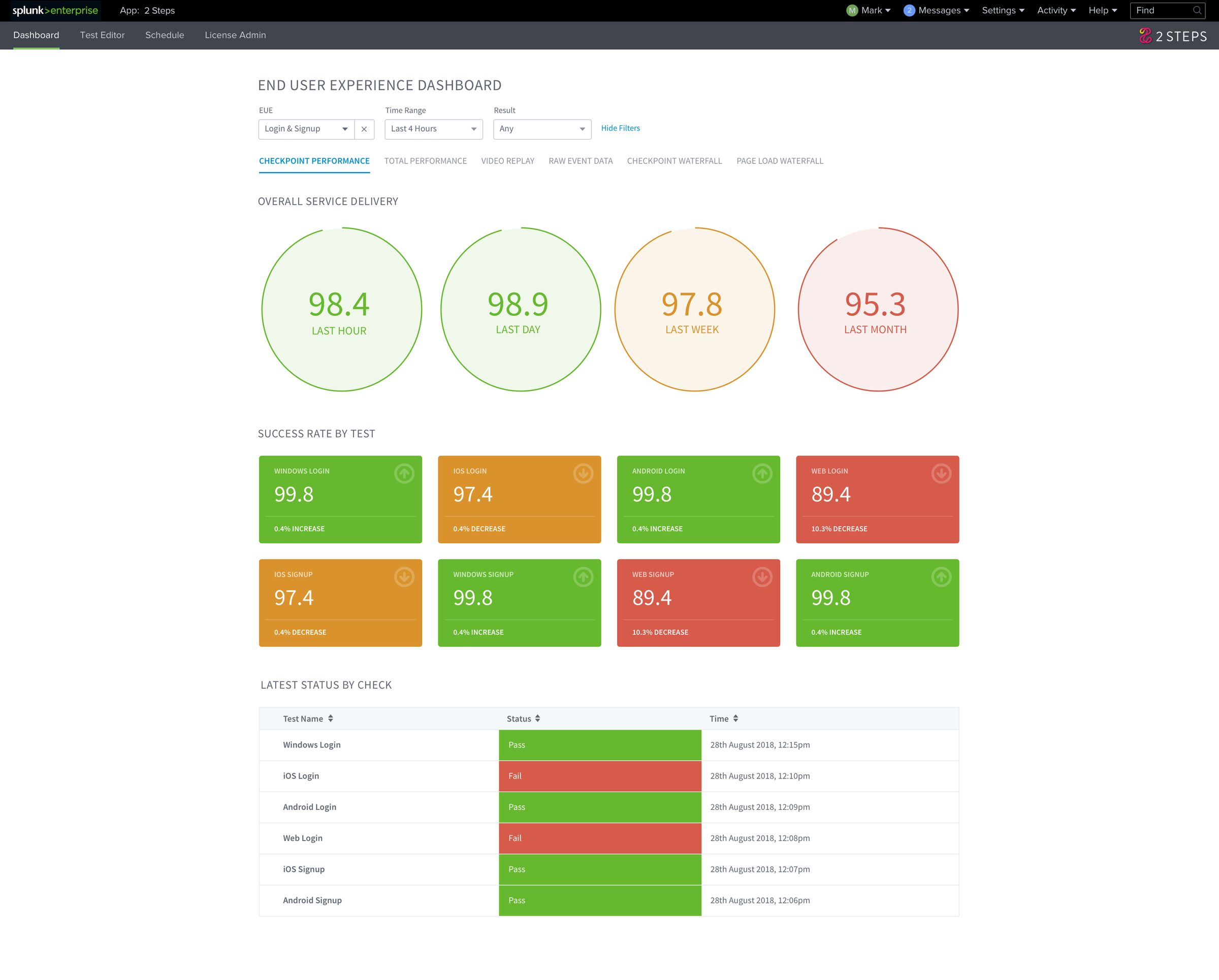Switch to the Video Replay tab
Viewport: 1219px width, 980px height.
(507, 161)
